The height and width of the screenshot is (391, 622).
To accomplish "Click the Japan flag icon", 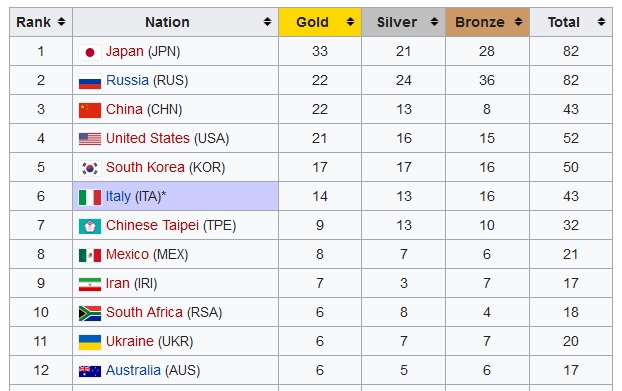I will (90, 52).
